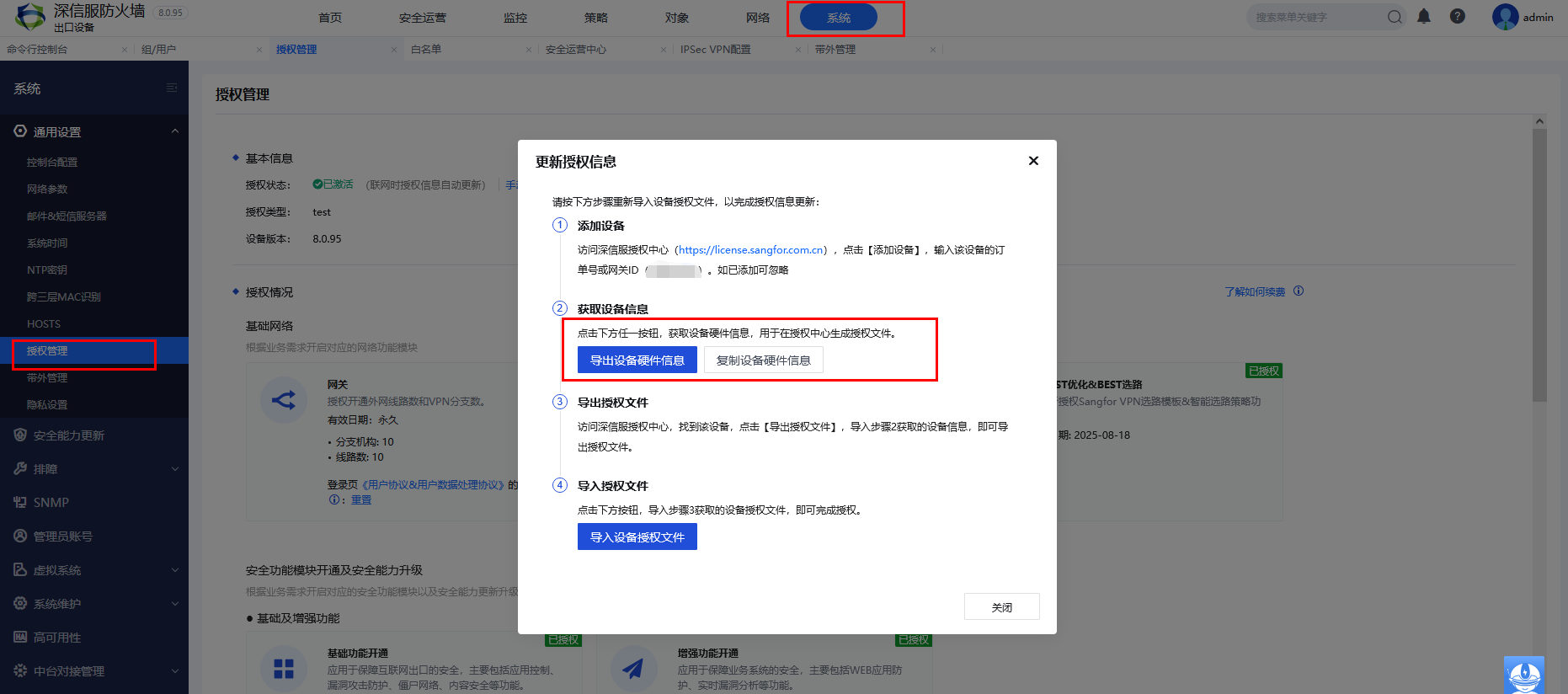Expand the 系统维护 sidebar section
Image resolution: width=1568 pixels, height=694 pixels.
(175, 604)
